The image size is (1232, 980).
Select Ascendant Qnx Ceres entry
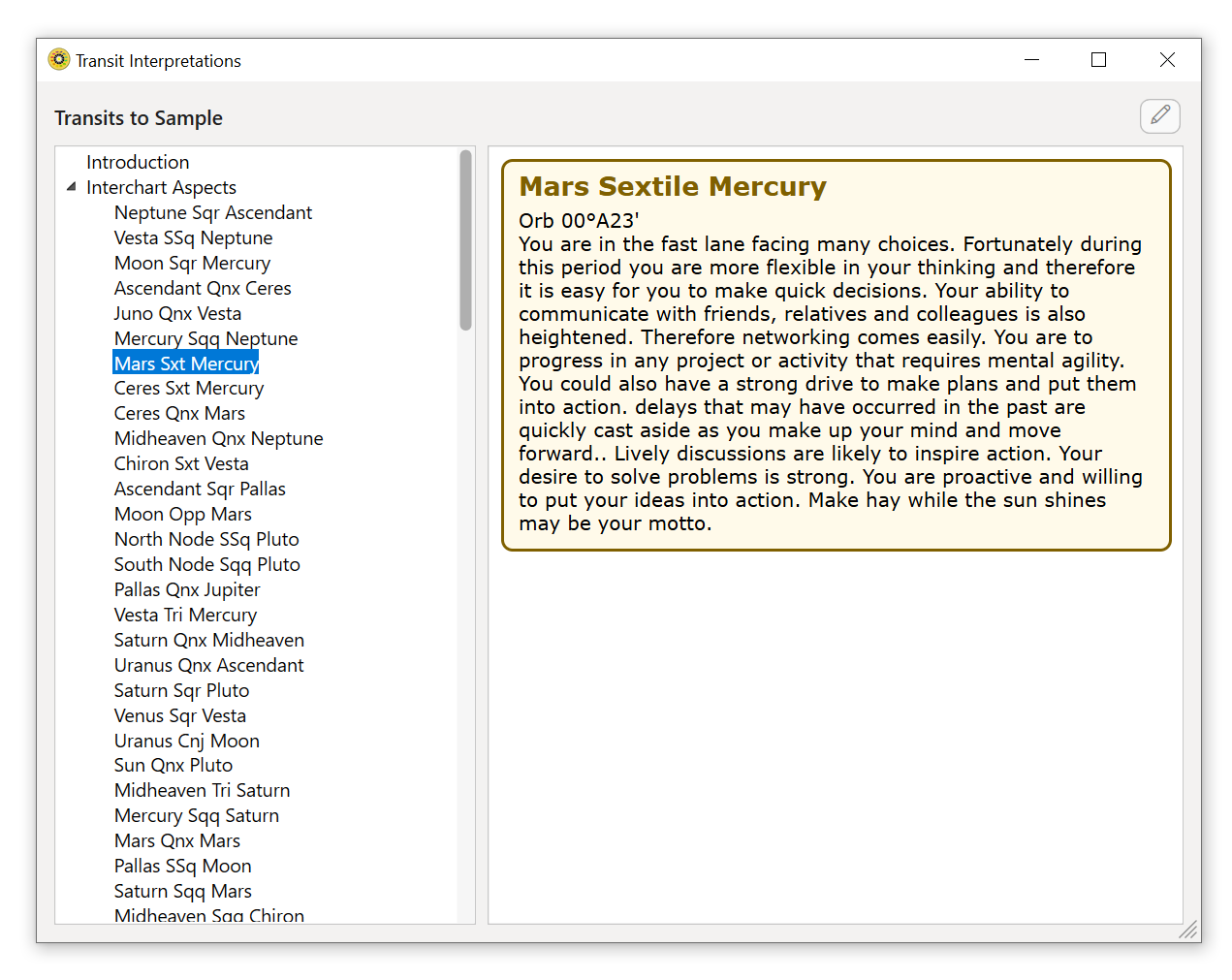tap(203, 288)
